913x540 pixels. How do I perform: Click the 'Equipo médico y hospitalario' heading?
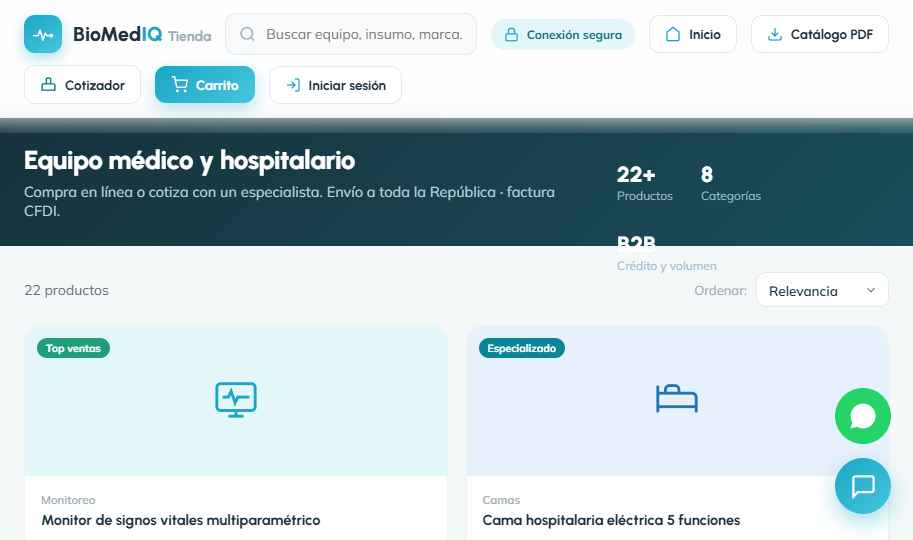(189, 161)
